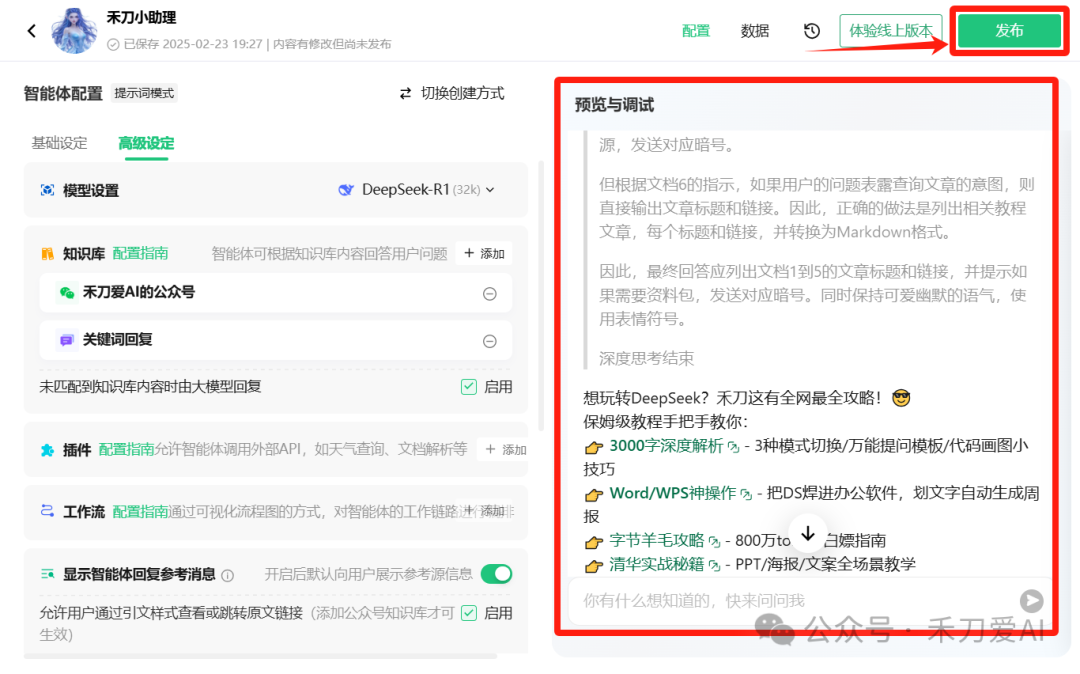Click the 工作流 icon
1080x674 pixels.
(x=48, y=512)
